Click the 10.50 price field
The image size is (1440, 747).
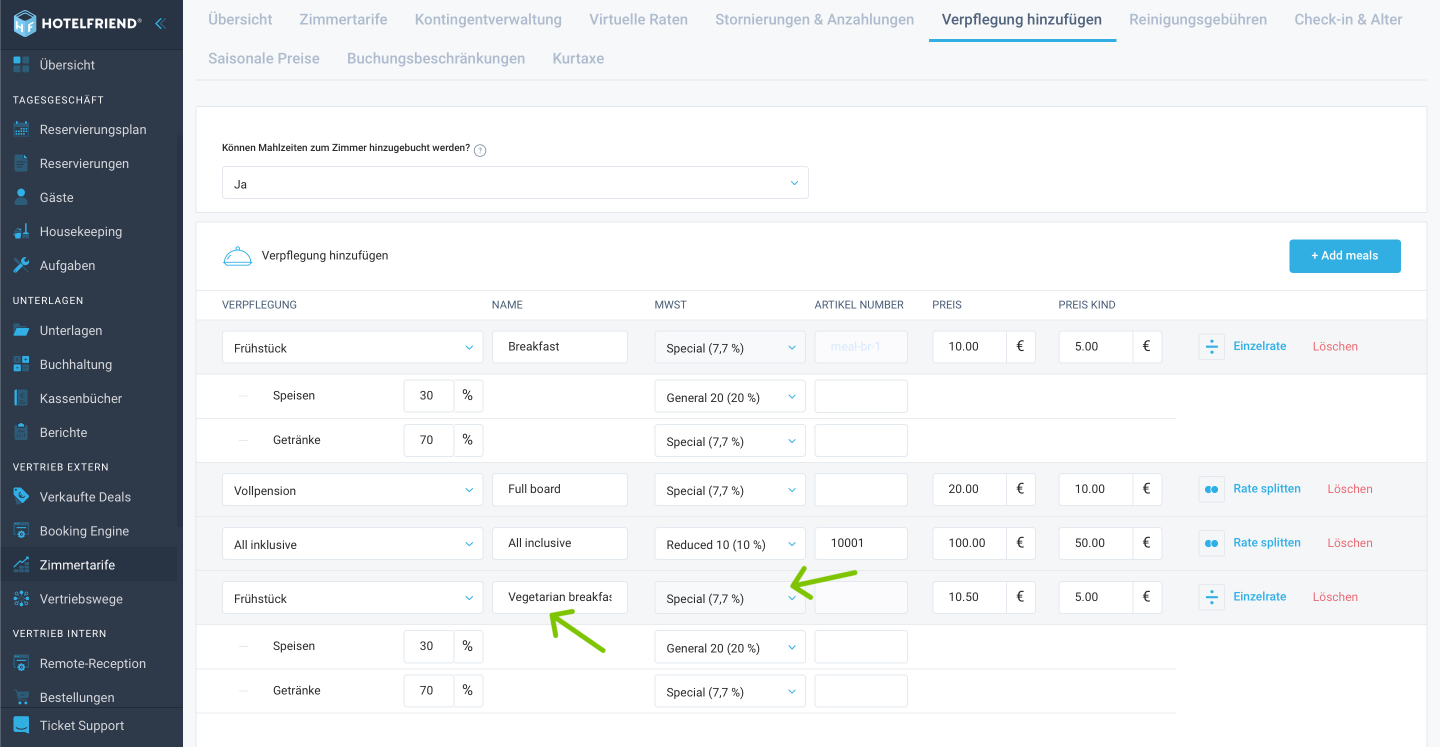coord(970,597)
